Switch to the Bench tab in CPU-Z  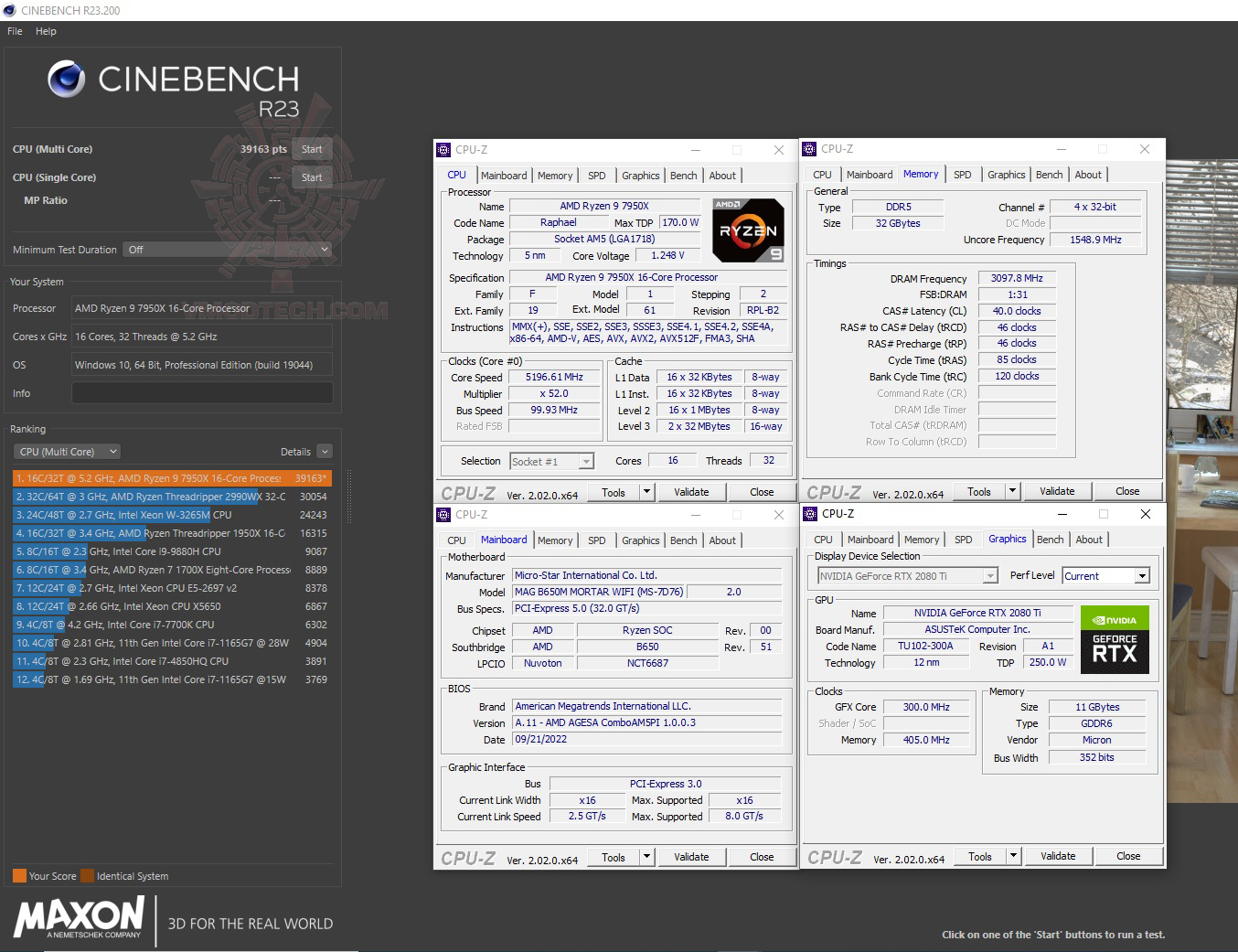(683, 175)
